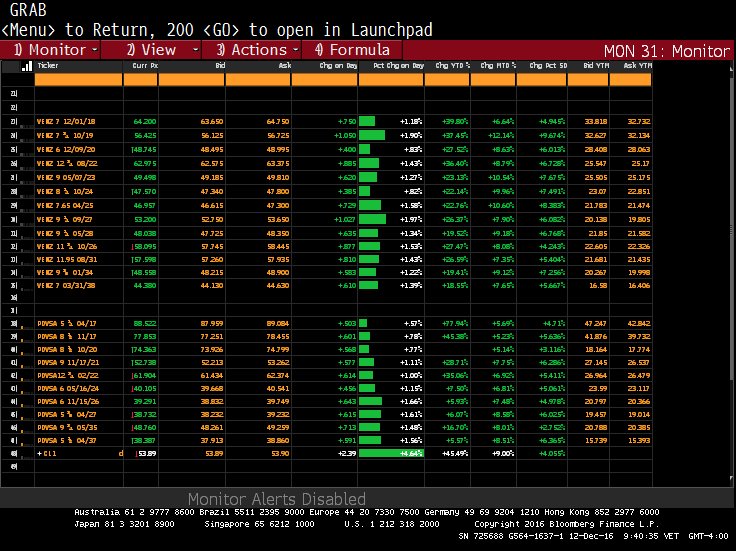Click the Ticker column header
This screenshot has width=736, height=551.
pyautogui.click(x=48, y=66)
